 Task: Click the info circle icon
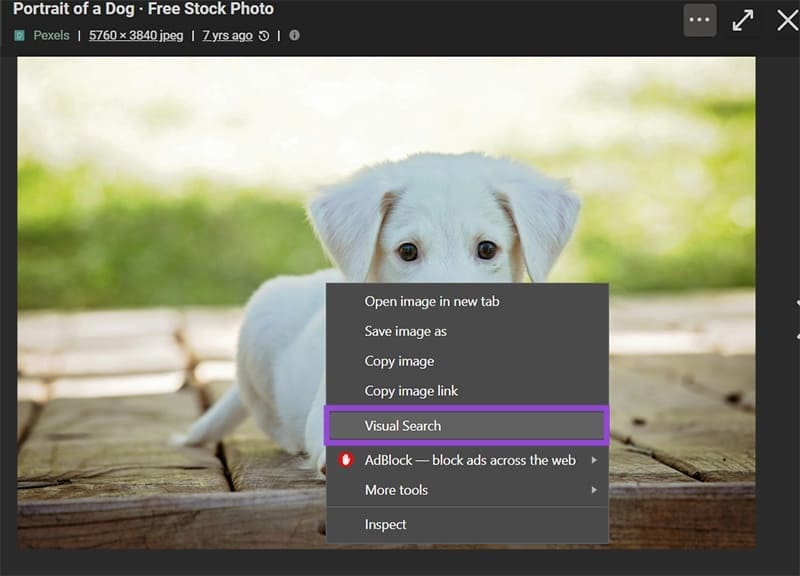(294, 35)
